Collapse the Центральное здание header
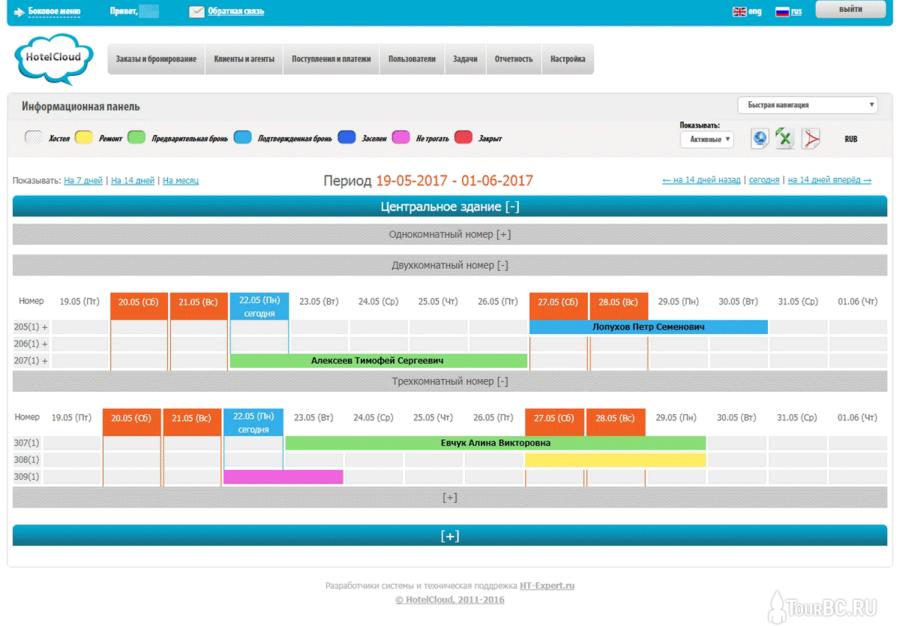 (449, 207)
